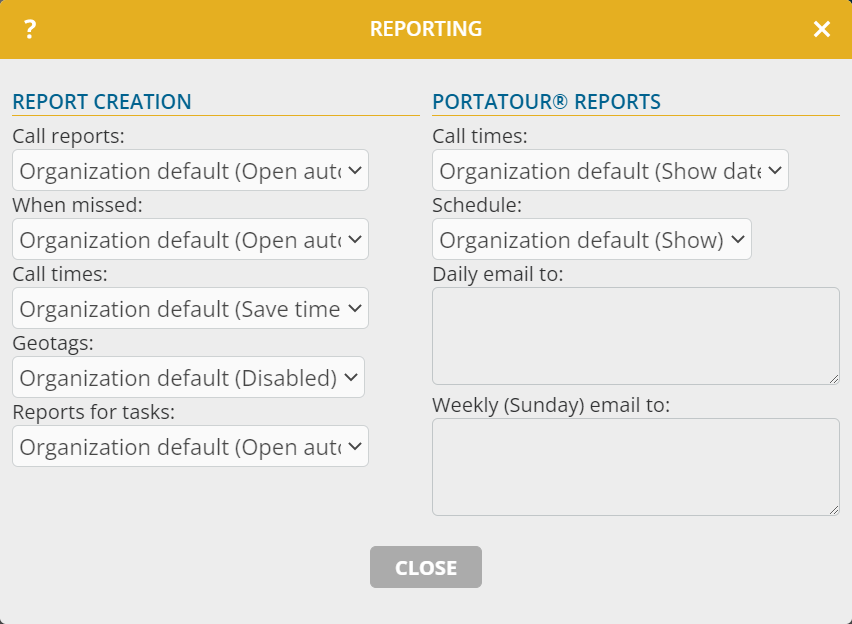This screenshot has height=624, width=852.
Task: Open the Reports for tasks dropdown
Action: [190, 446]
